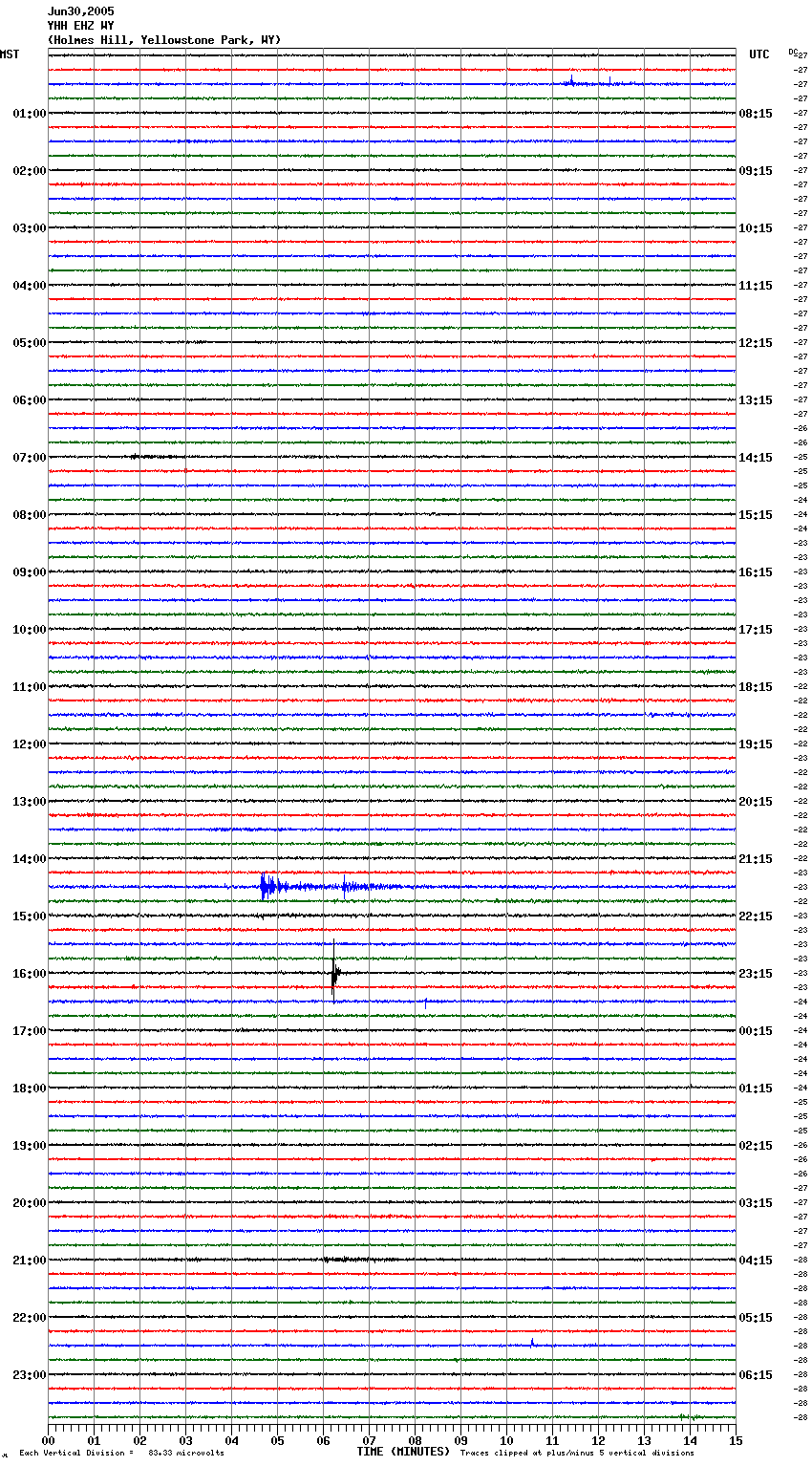Click the 08:15 UTC time label
812x1466 pixels.
756,114
